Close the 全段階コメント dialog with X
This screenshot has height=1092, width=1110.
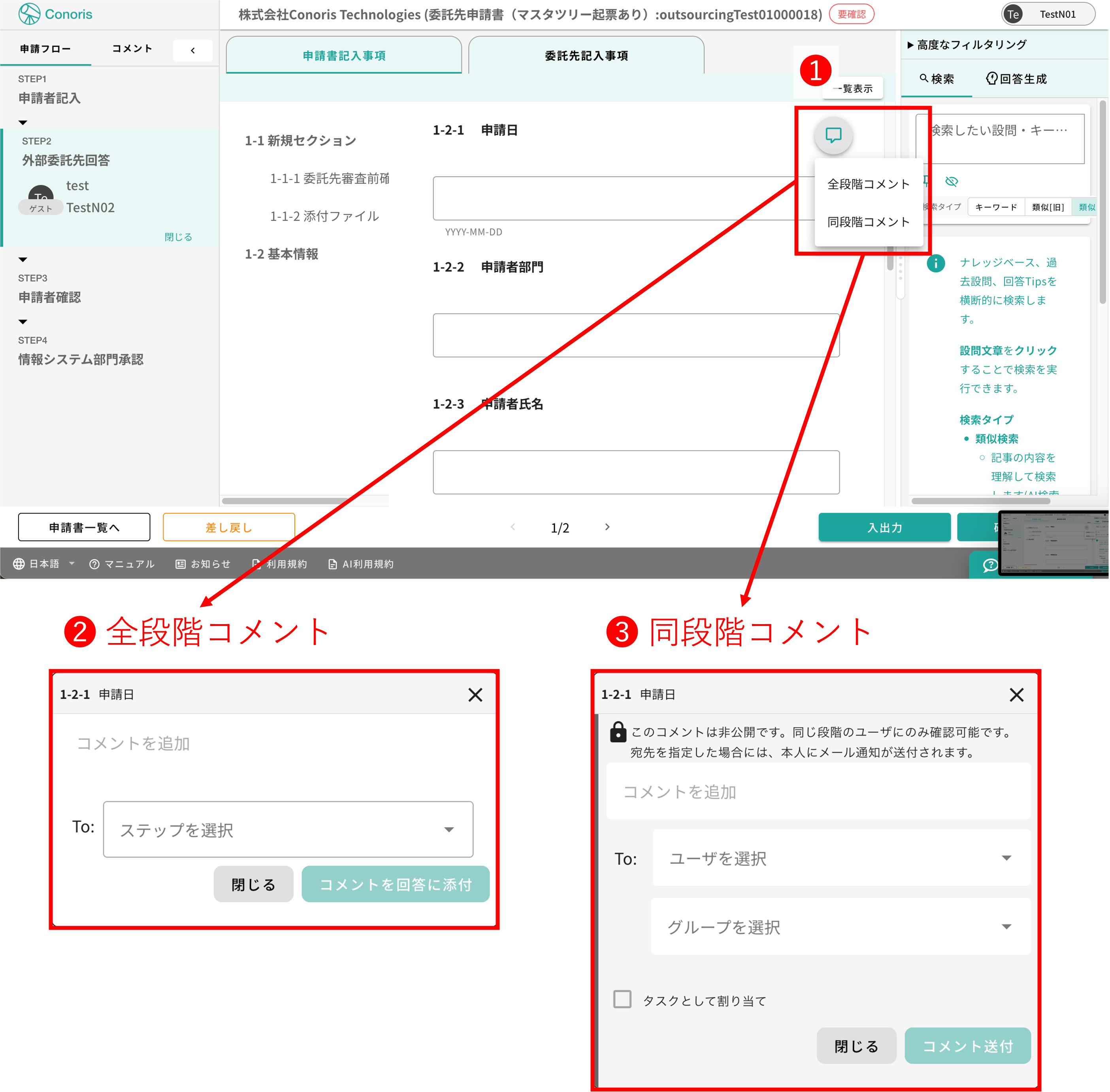tap(475, 694)
